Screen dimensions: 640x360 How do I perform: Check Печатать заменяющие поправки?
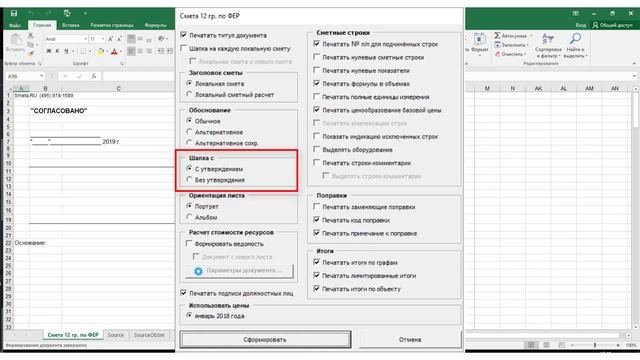[x=317, y=207]
